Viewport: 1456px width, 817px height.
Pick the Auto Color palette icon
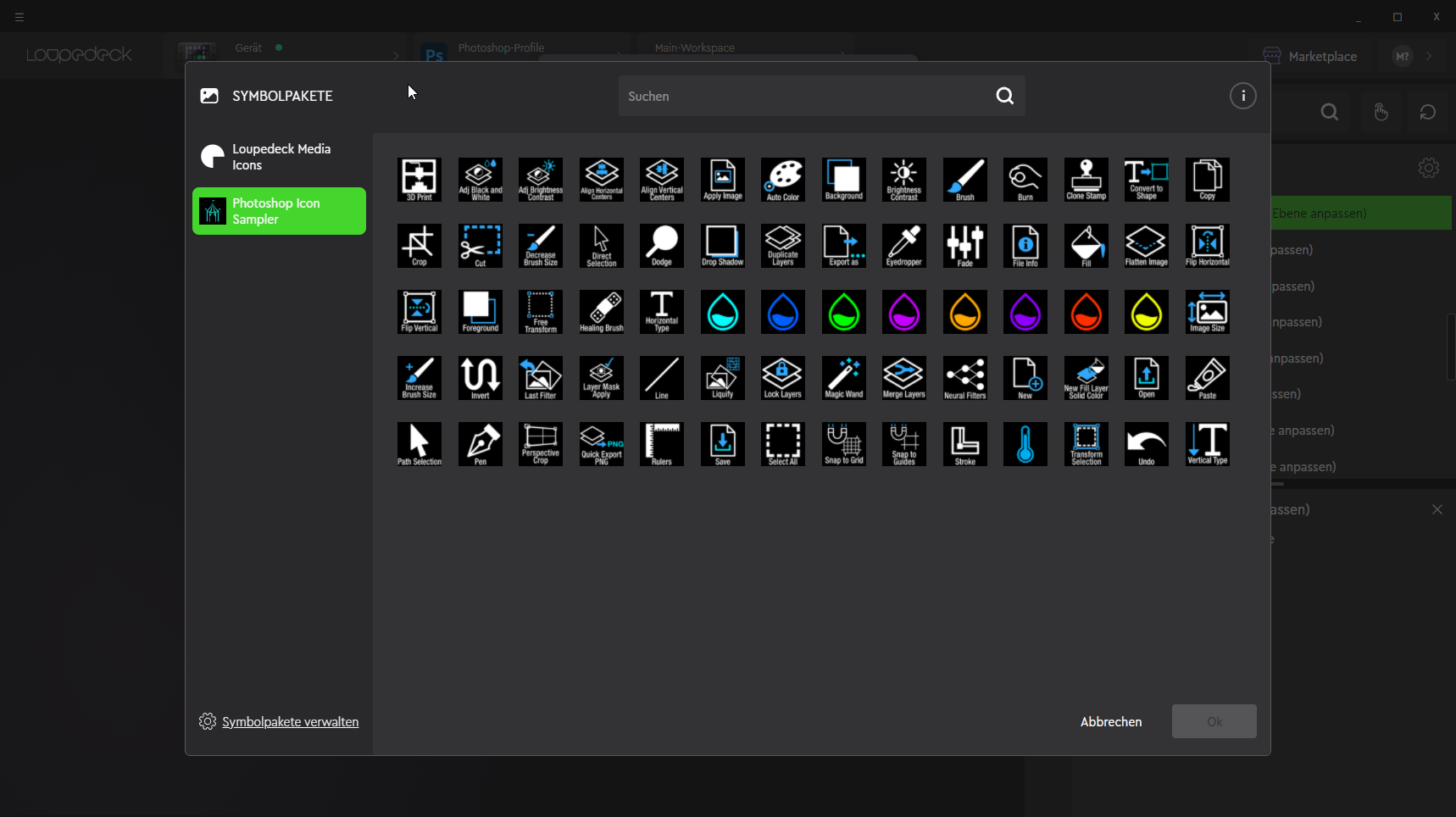pos(783,180)
